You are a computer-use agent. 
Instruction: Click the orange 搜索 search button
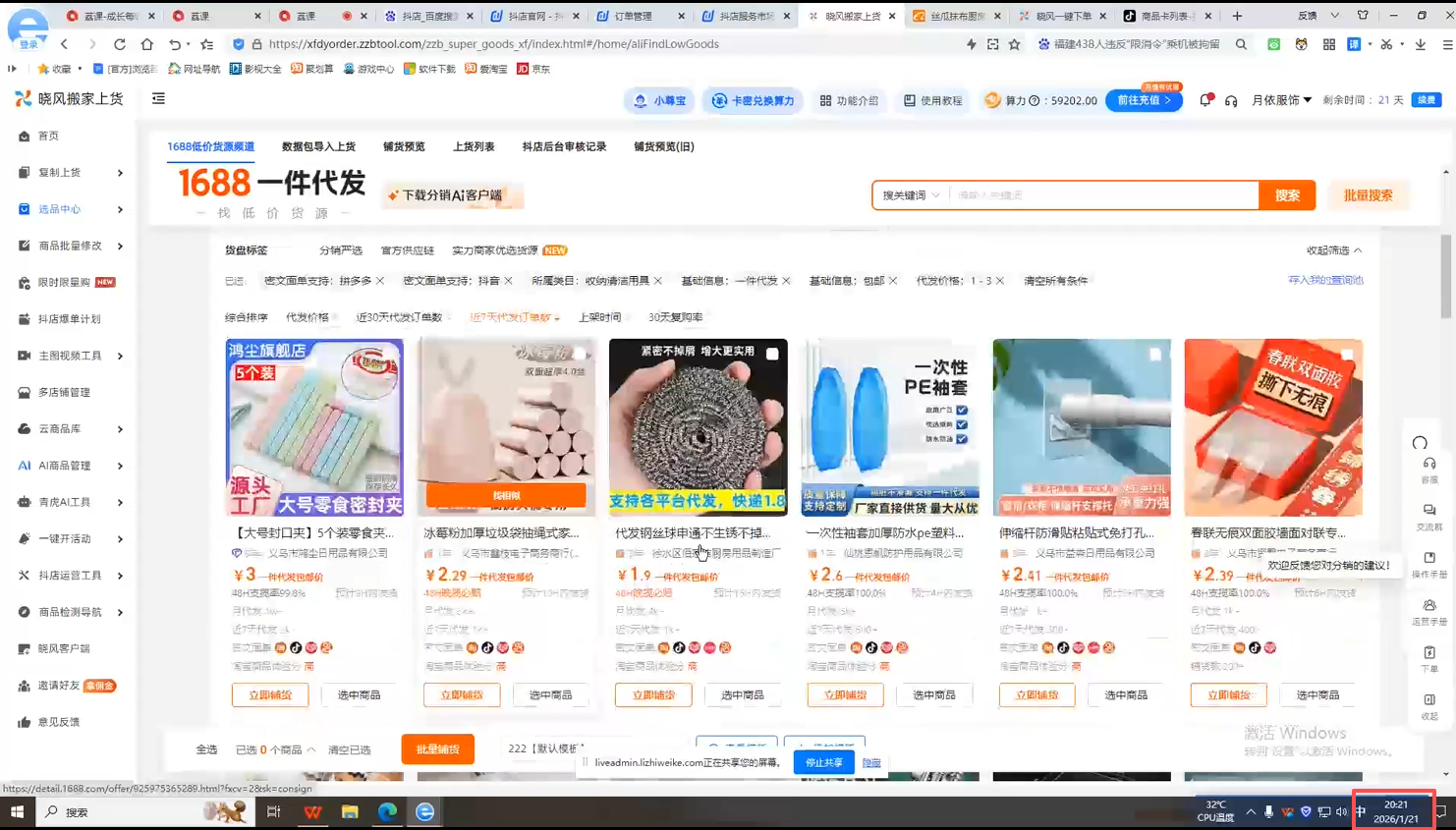(x=1287, y=194)
